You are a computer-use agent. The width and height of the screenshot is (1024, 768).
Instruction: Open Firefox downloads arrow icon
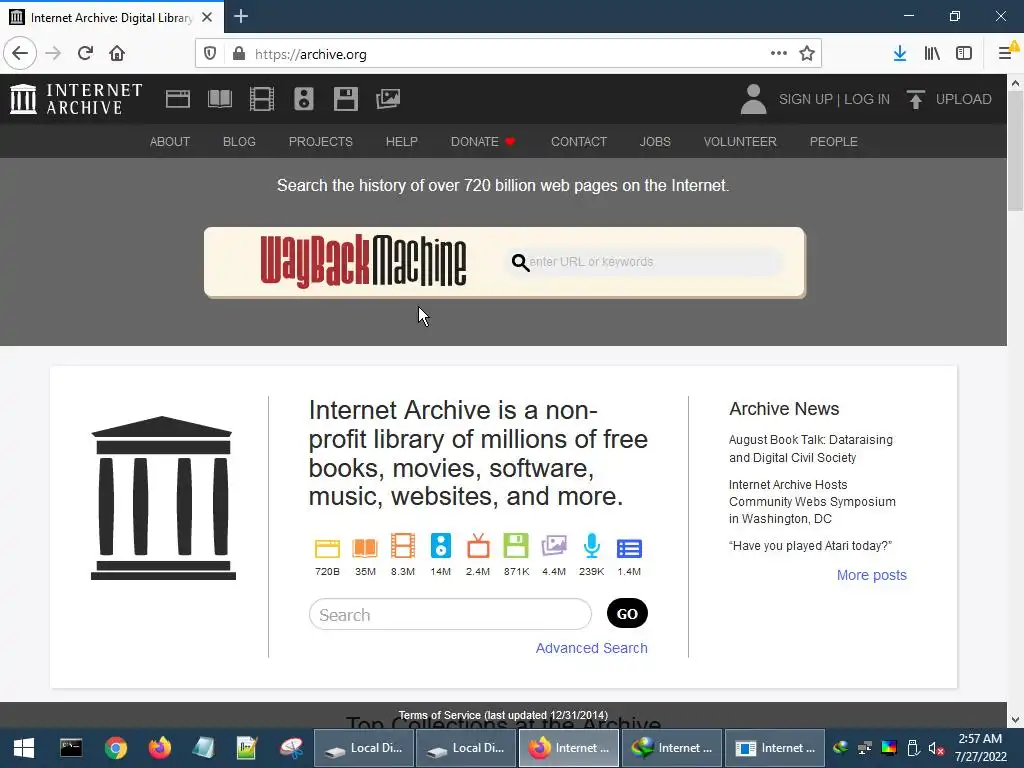click(x=900, y=54)
